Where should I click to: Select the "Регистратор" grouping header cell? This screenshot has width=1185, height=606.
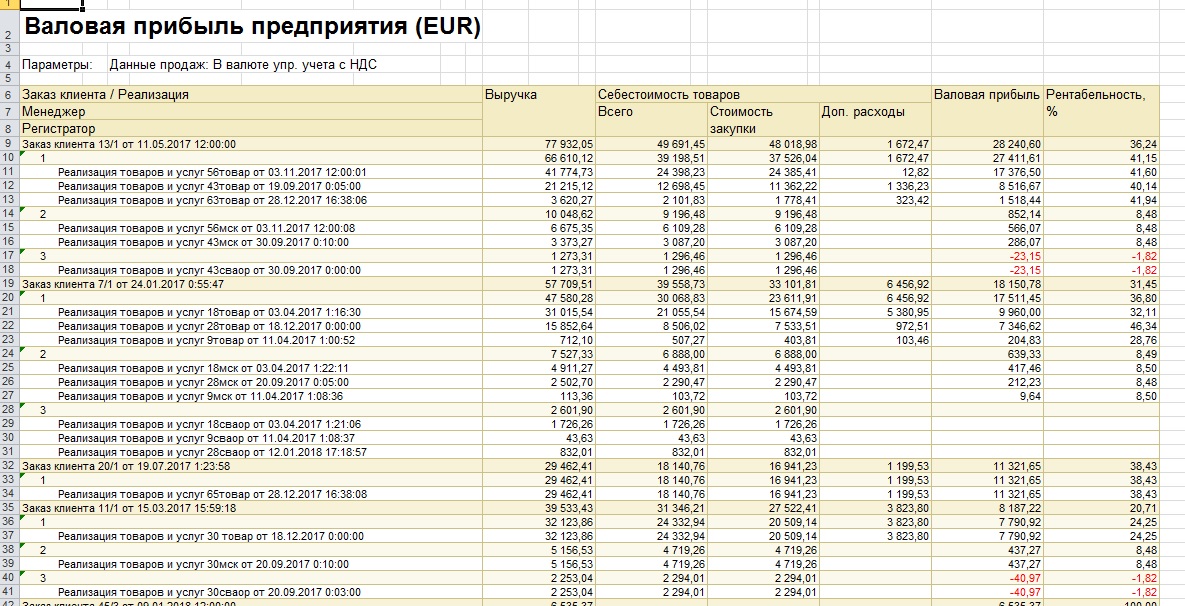pyautogui.click(x=59, y=129)
